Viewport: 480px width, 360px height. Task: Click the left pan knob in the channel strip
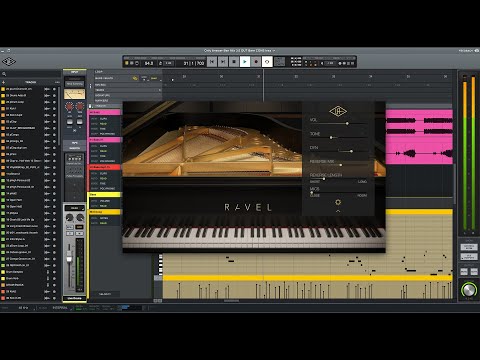click(69, 218)
